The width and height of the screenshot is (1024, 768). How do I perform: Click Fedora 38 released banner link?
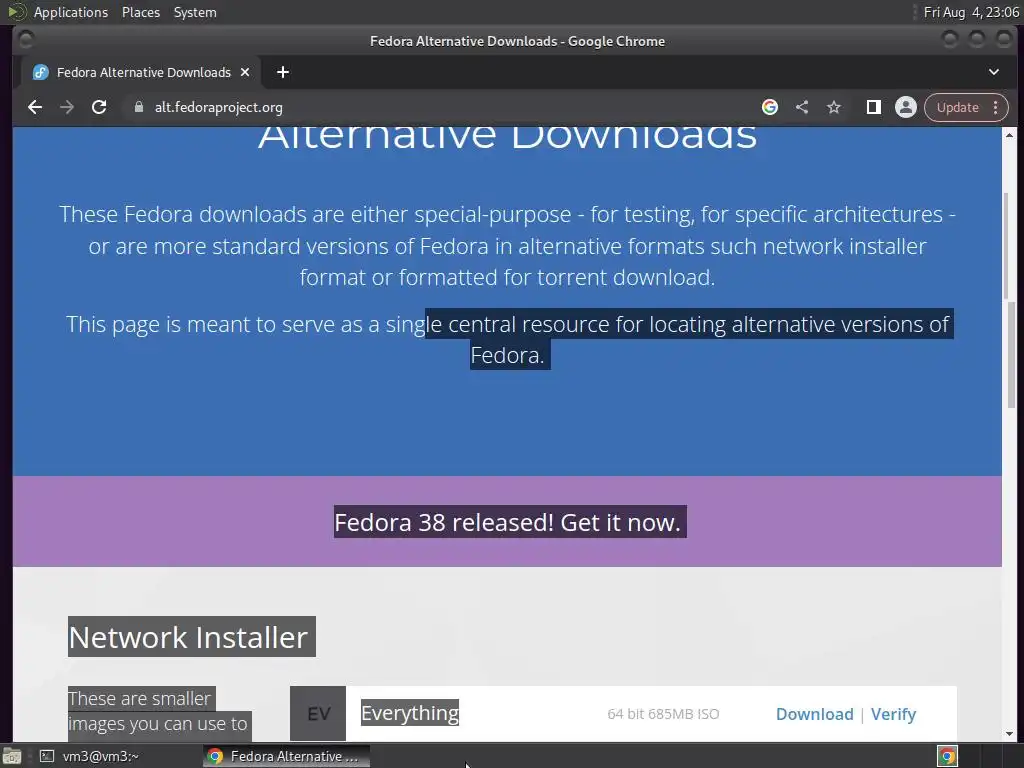click(x=510, y=522)
